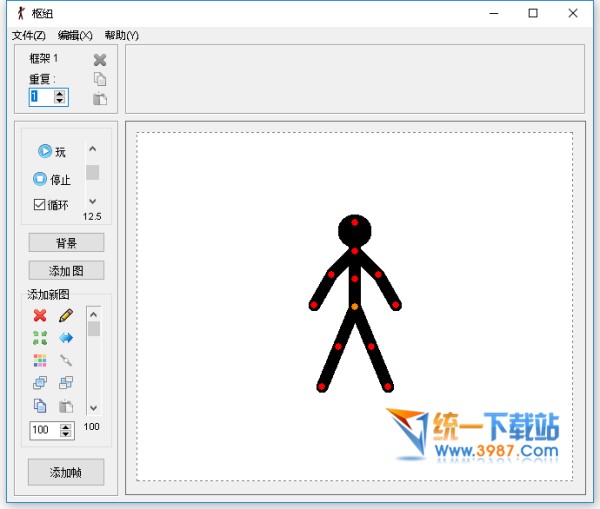Click the stickman left hand handle
The width and height of the screenshot is (600, 509).
[x=314, y=305]
